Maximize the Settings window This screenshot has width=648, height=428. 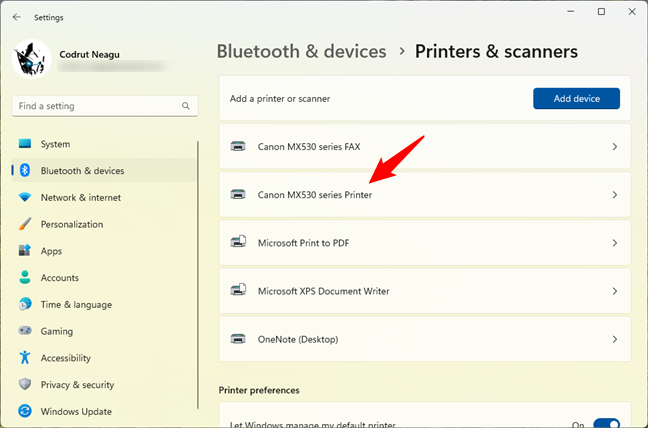click(x=601, y=12)
